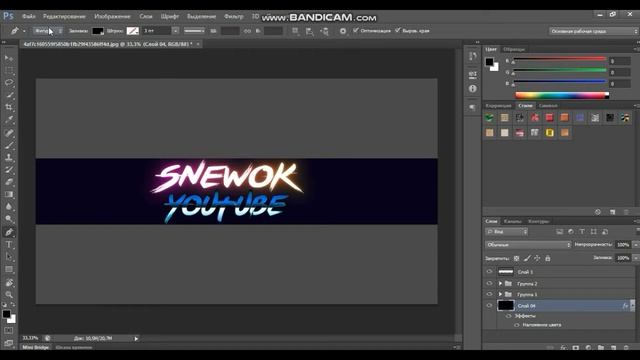The height and width of the screenshot is (360, 640).
Task: Open the Шрифт menu
Action: coord(170,16)
